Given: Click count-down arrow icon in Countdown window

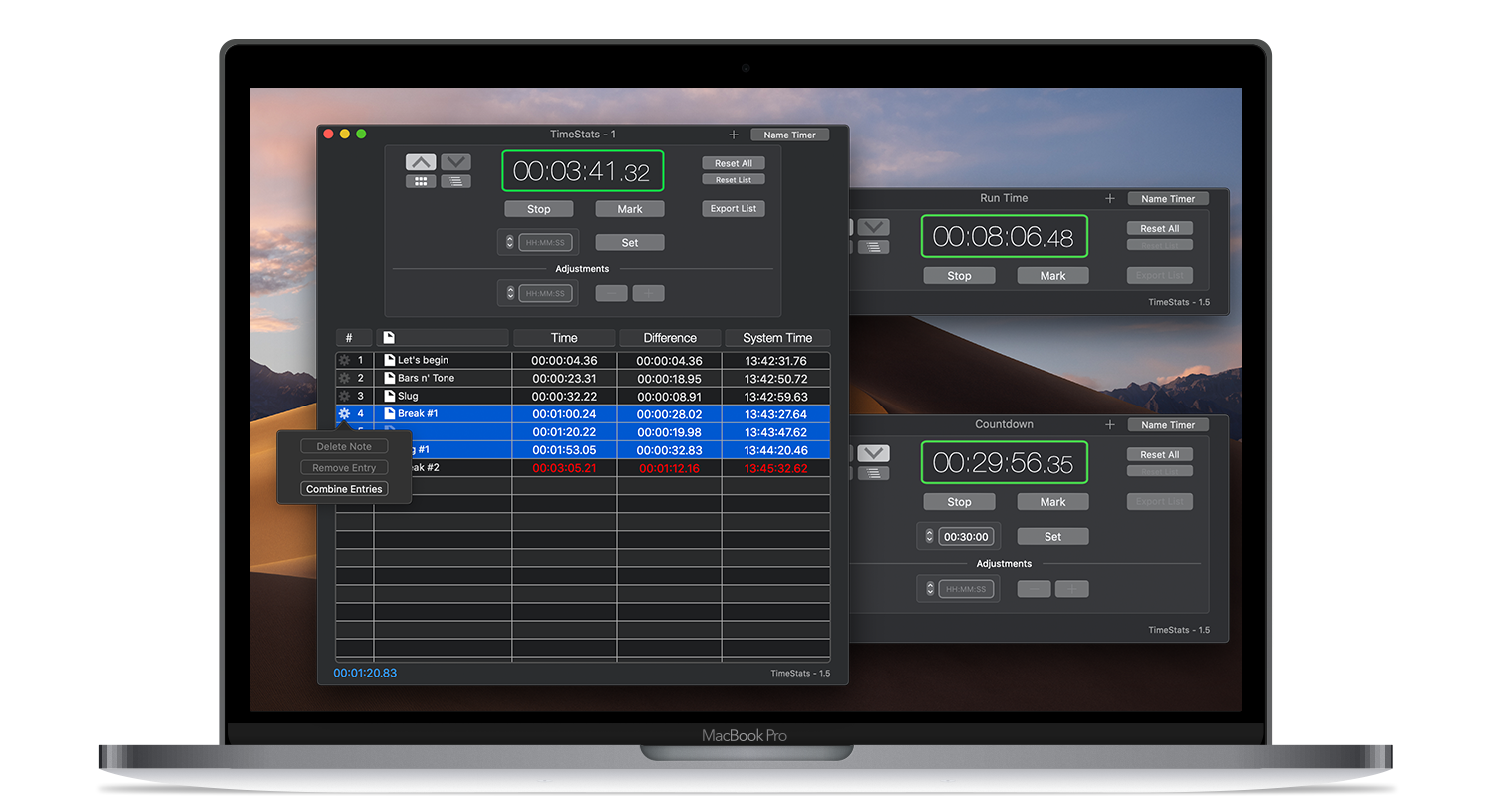Looking at the screenshot, I should coord(873,454).
